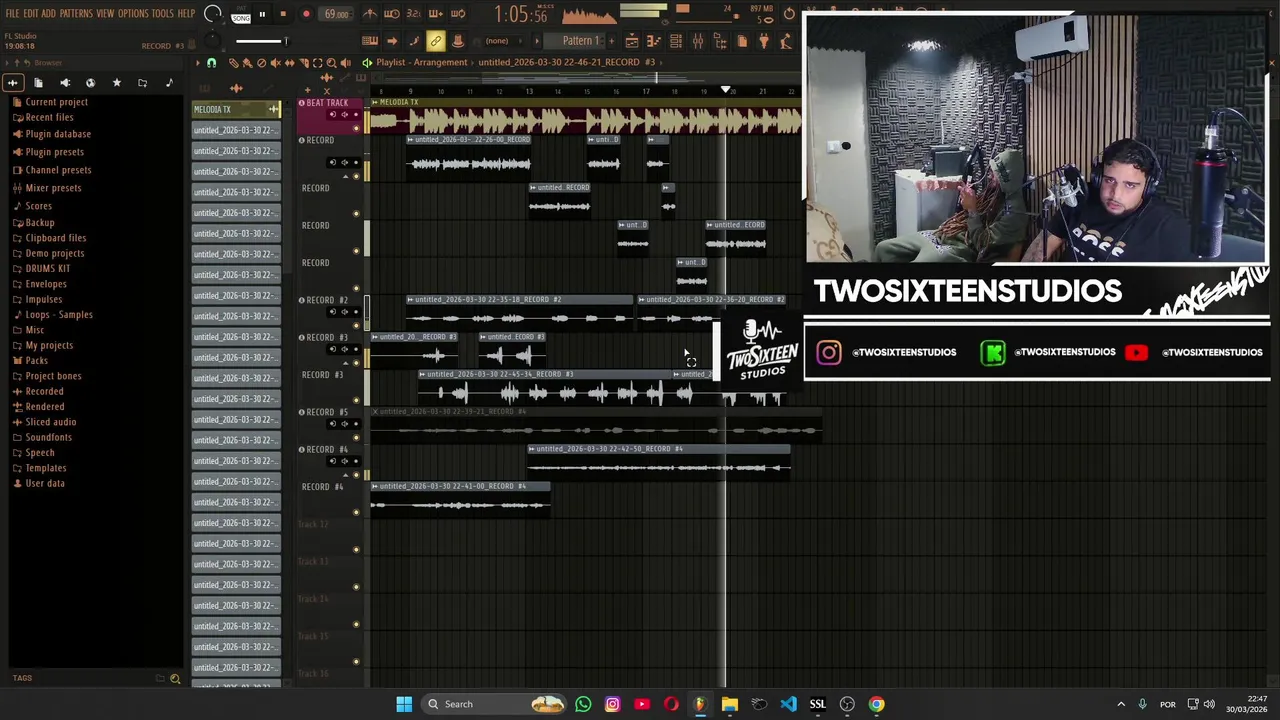
Task: Select the playlist slice tool
Action: click(x=304, y=63)
